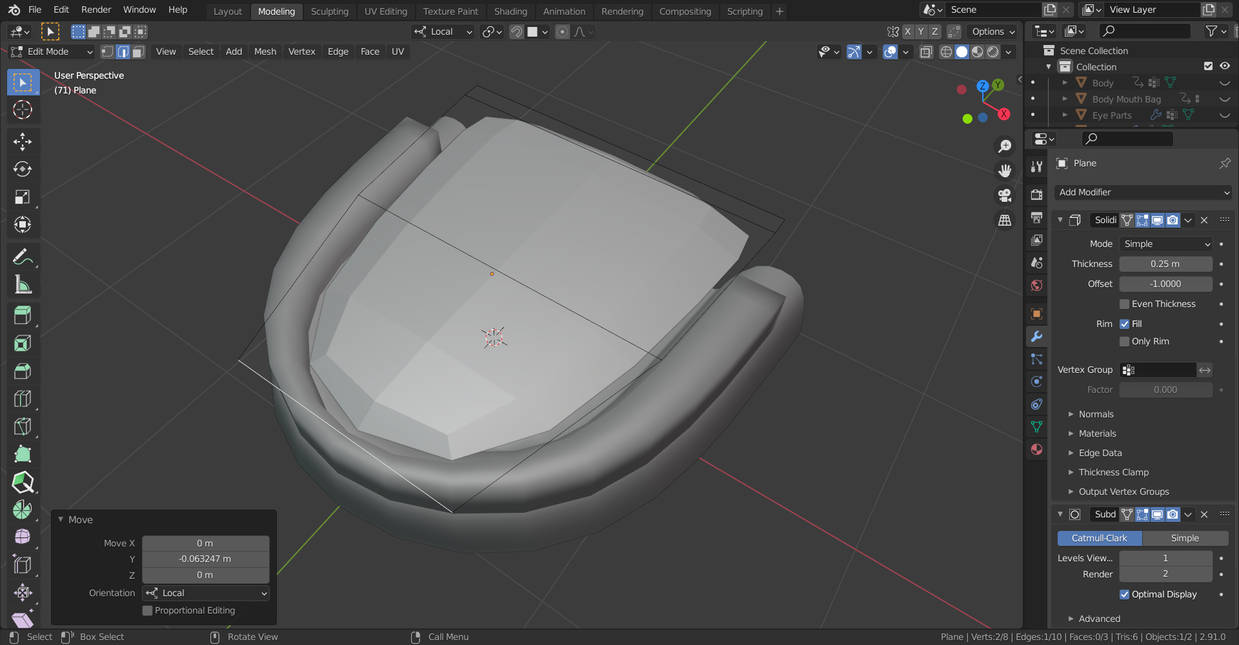This screenshot has height=645, width=1239.
Task: Enable the Even Thickness checkbox
Action: (x=1124, y=304)
